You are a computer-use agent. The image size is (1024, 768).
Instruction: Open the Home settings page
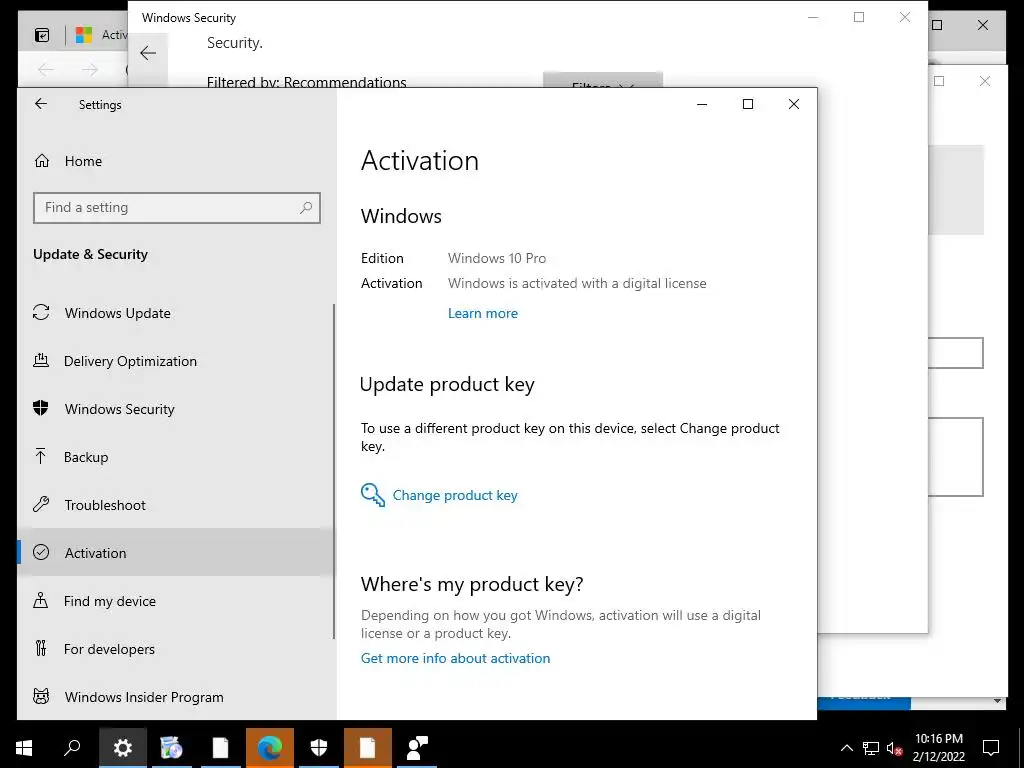point(83,161)
